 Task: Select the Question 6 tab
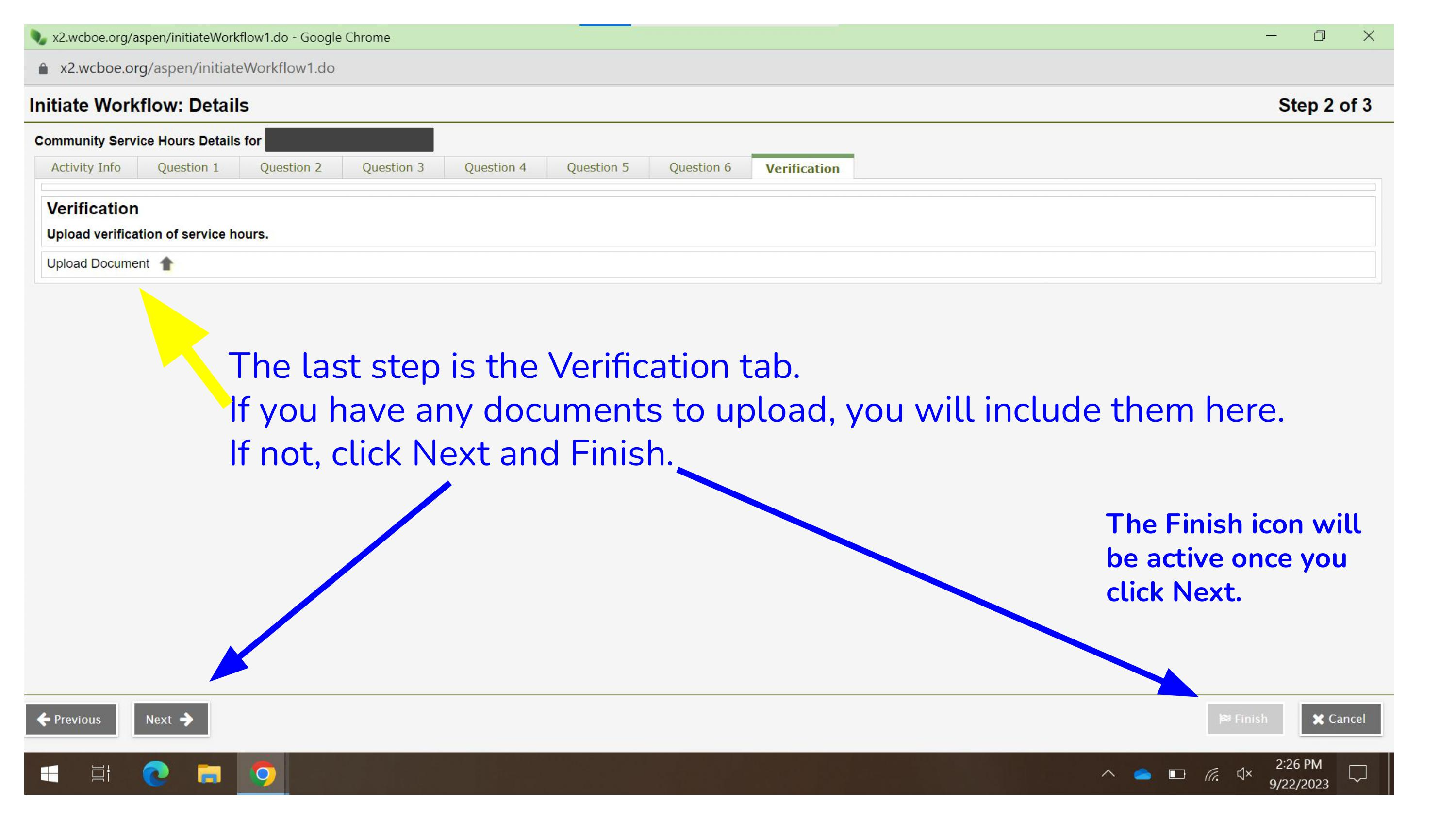700,167
